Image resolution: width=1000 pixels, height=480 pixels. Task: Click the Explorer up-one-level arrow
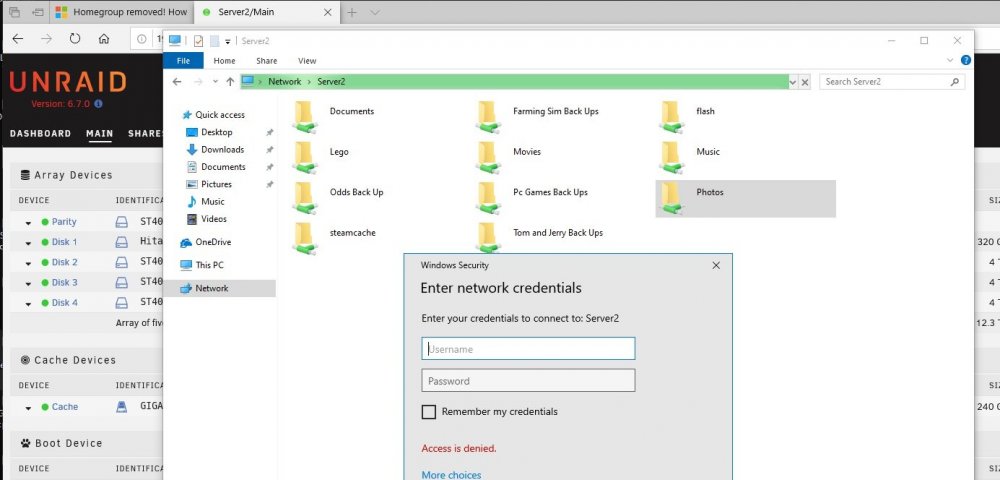click(230, 82)
